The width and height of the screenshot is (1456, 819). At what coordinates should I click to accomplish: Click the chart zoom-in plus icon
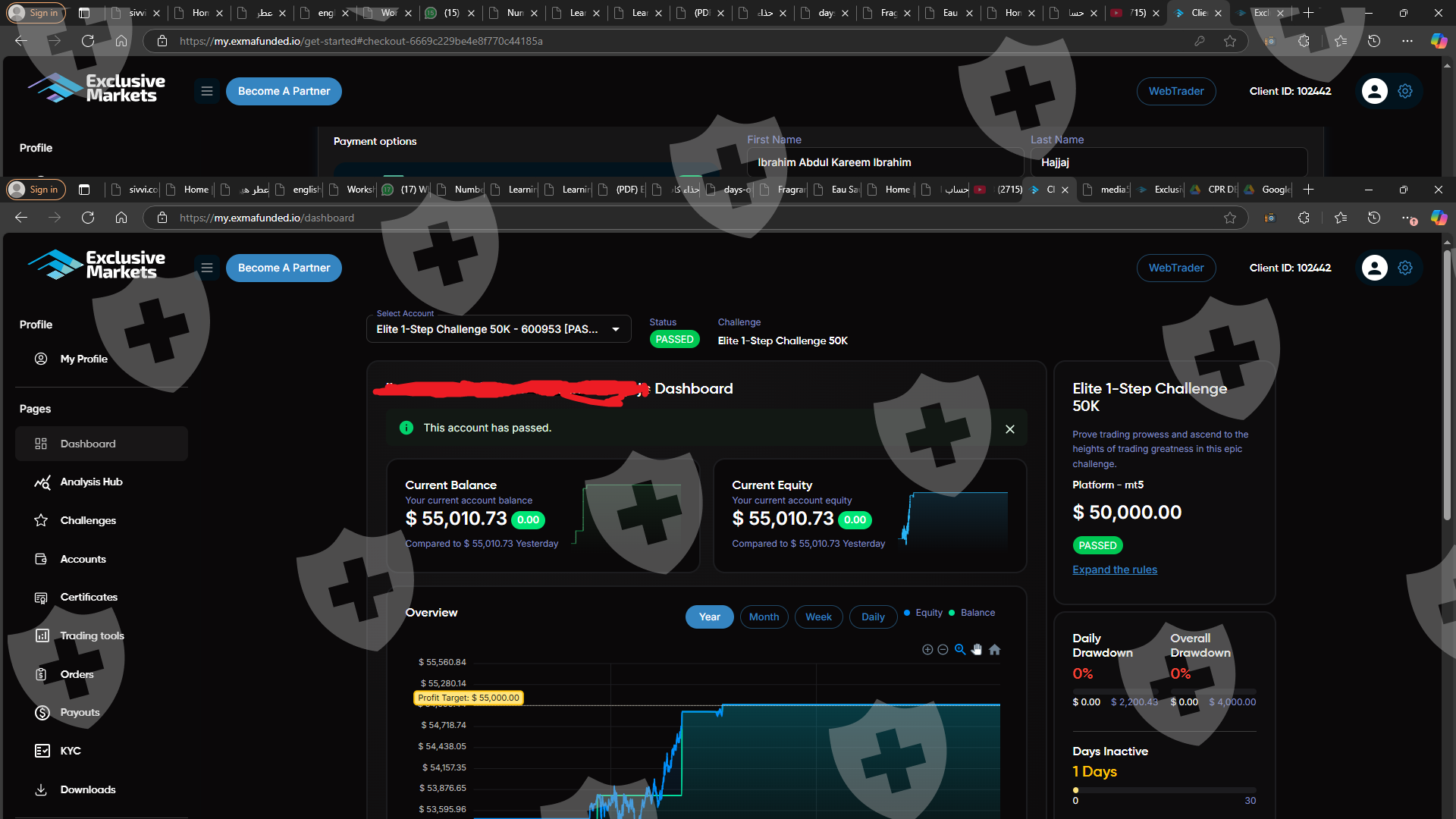pyautogui.click(x=927, y=650)
